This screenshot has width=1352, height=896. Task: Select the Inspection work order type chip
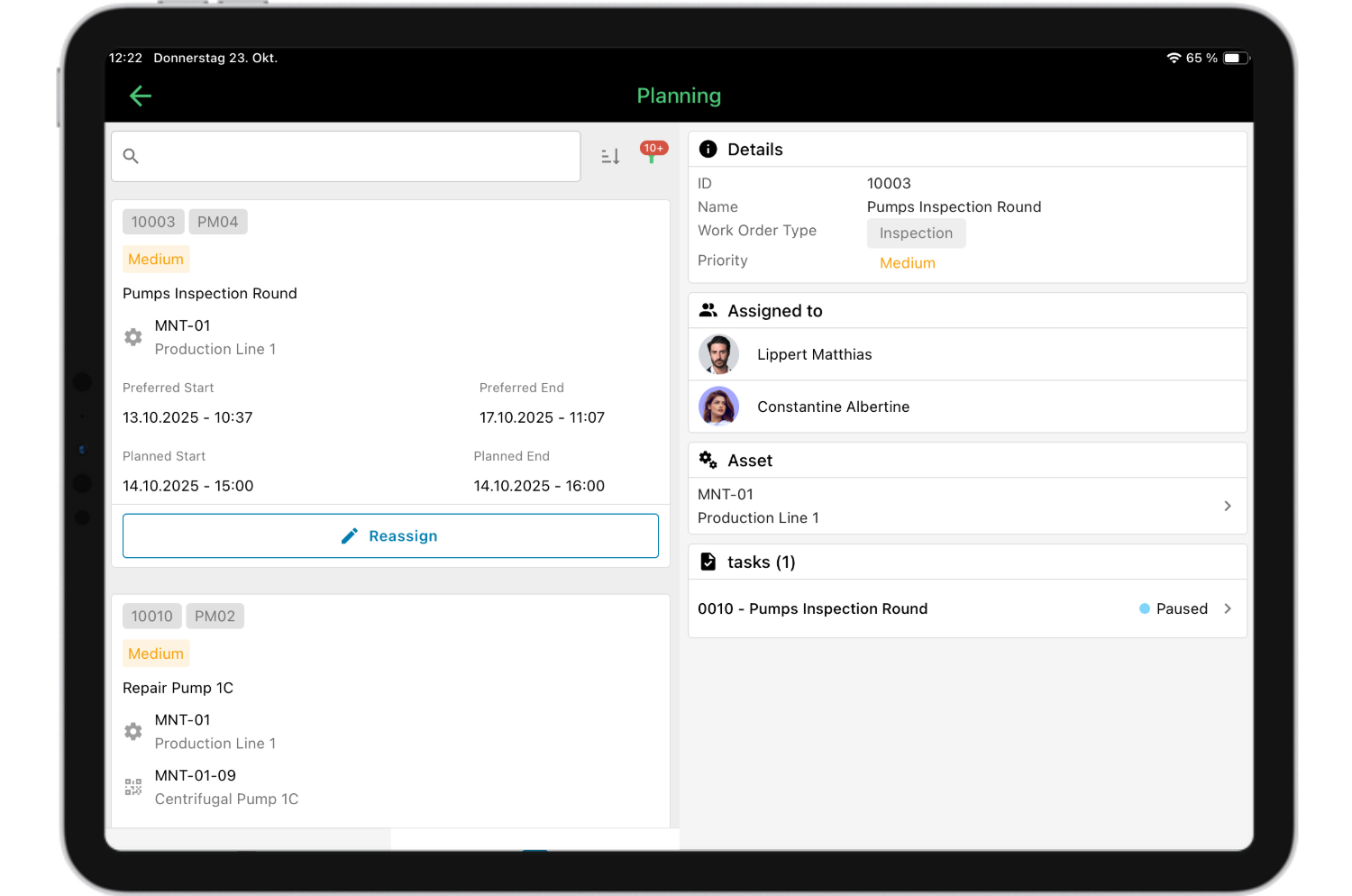tap(916, 233)
